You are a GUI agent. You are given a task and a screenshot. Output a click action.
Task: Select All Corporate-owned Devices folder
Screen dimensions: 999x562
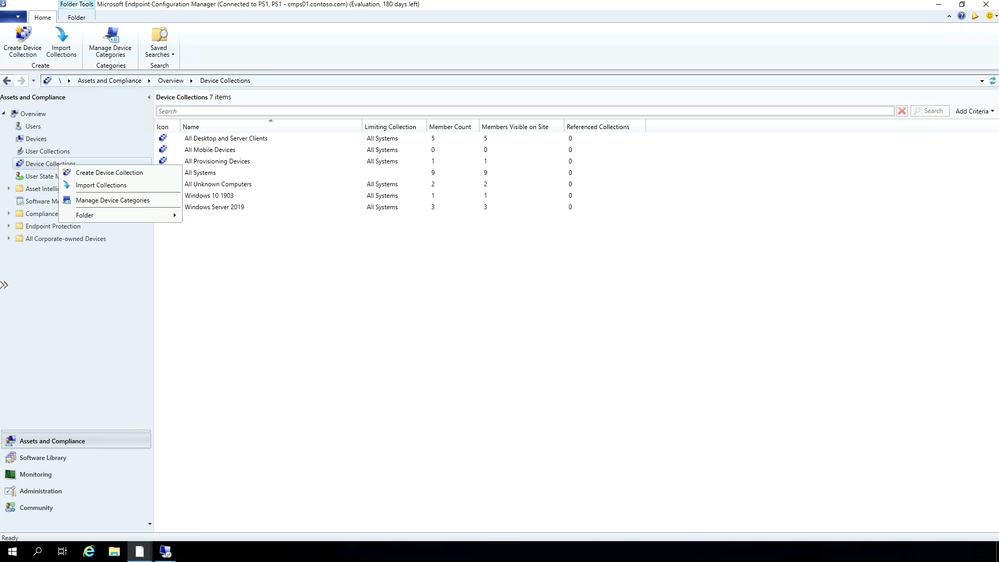click(x=65, y=239)
